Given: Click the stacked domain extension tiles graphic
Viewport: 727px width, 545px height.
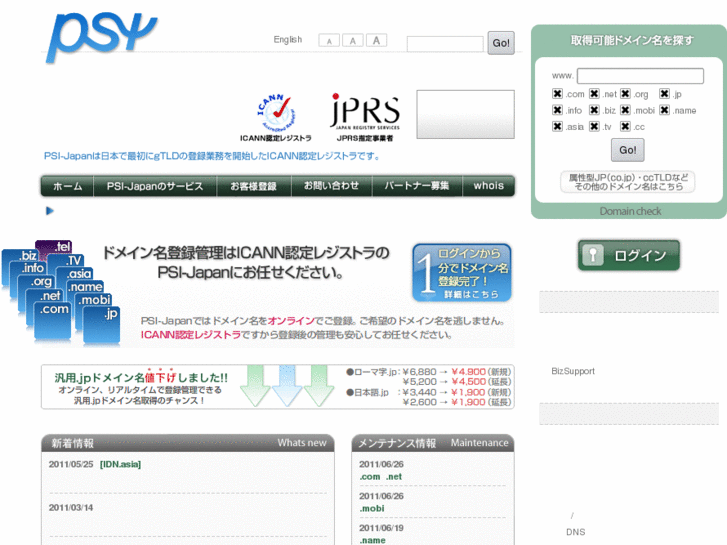Looking at the screenshot, I should [61, 293].
